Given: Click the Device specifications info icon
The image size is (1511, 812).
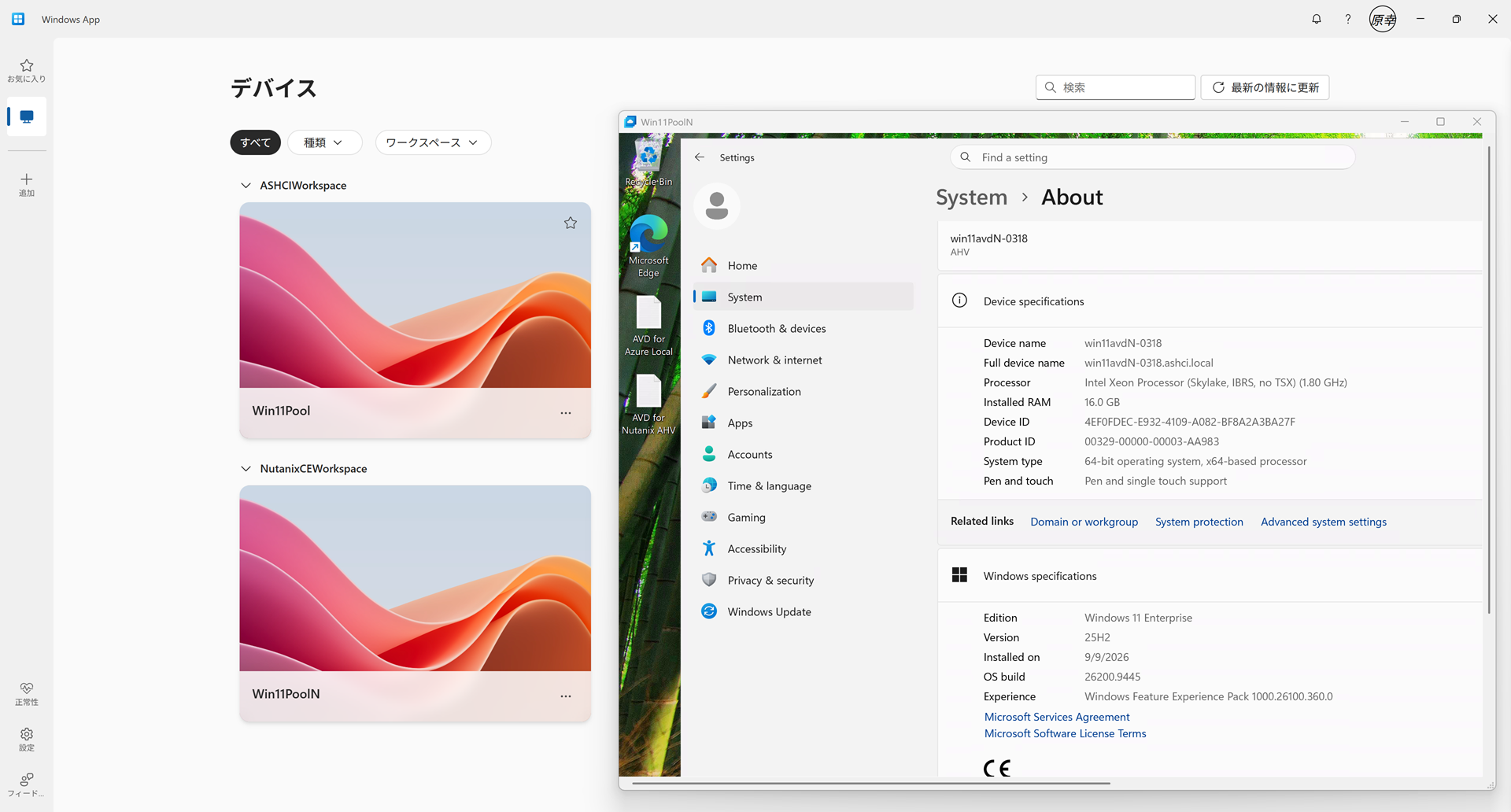Looking at the screenshot, I should click(x=959, y=301).
